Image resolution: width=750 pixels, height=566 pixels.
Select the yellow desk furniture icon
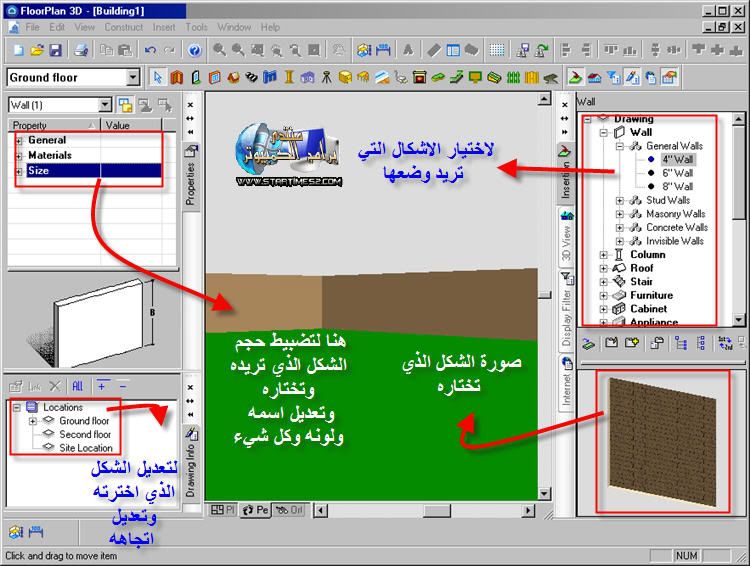tap(364, 78)
